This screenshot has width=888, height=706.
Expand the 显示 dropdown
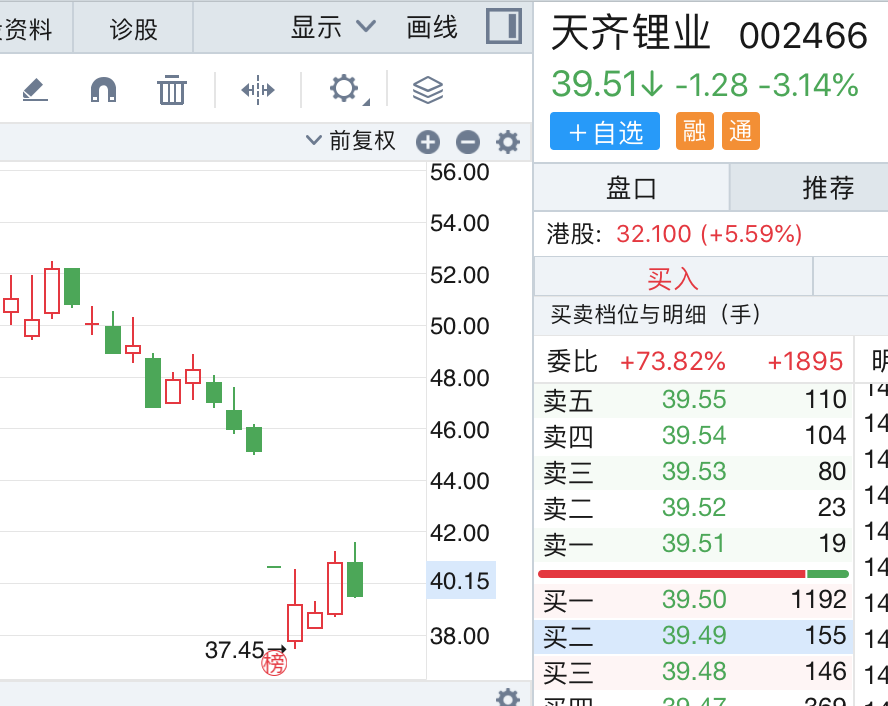(333, 27)
